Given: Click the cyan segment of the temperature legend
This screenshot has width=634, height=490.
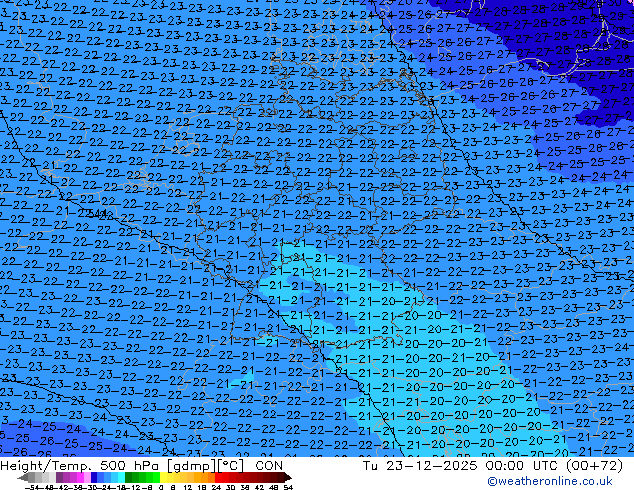Looking at the screenshot, I should 121,477.
